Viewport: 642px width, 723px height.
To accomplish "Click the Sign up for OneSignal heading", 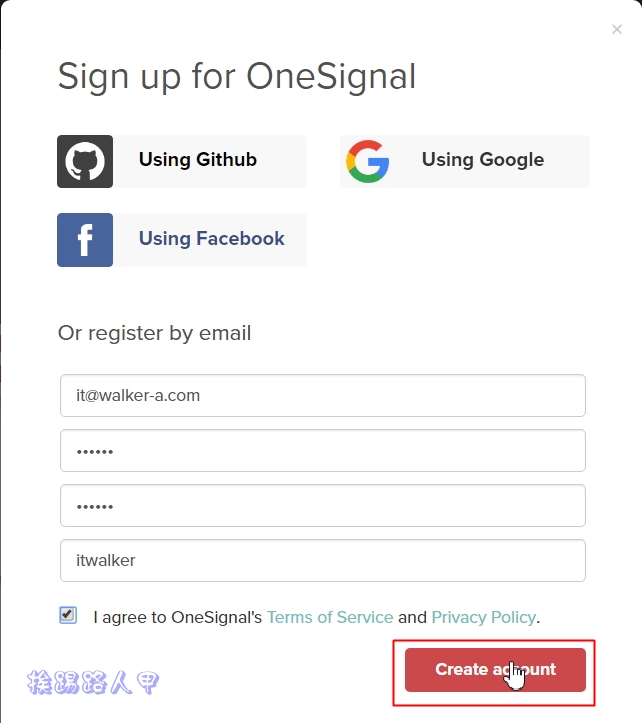I will click(x=237, y=77).
